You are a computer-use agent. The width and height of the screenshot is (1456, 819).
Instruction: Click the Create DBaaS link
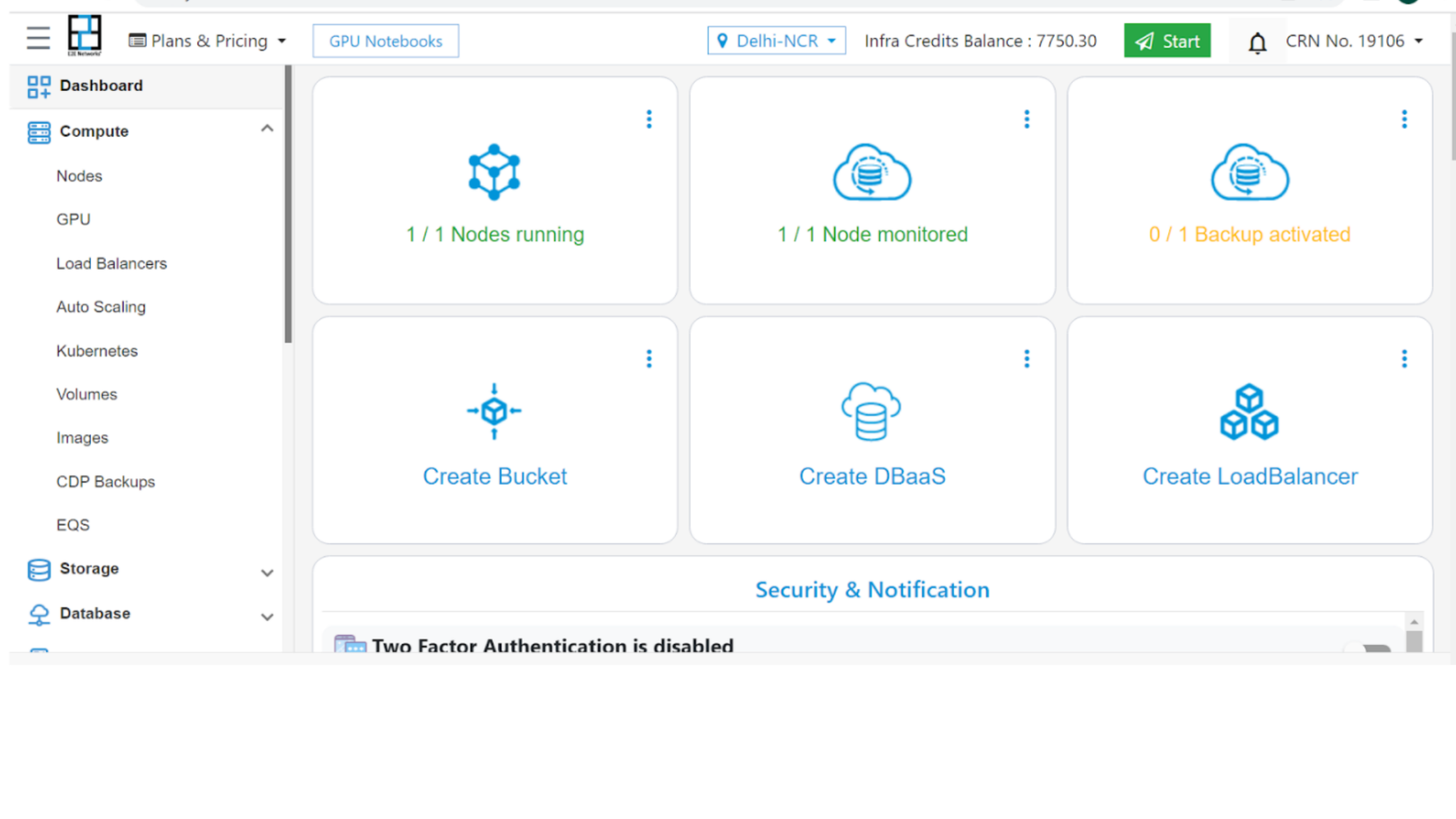(x=872, y=476)
